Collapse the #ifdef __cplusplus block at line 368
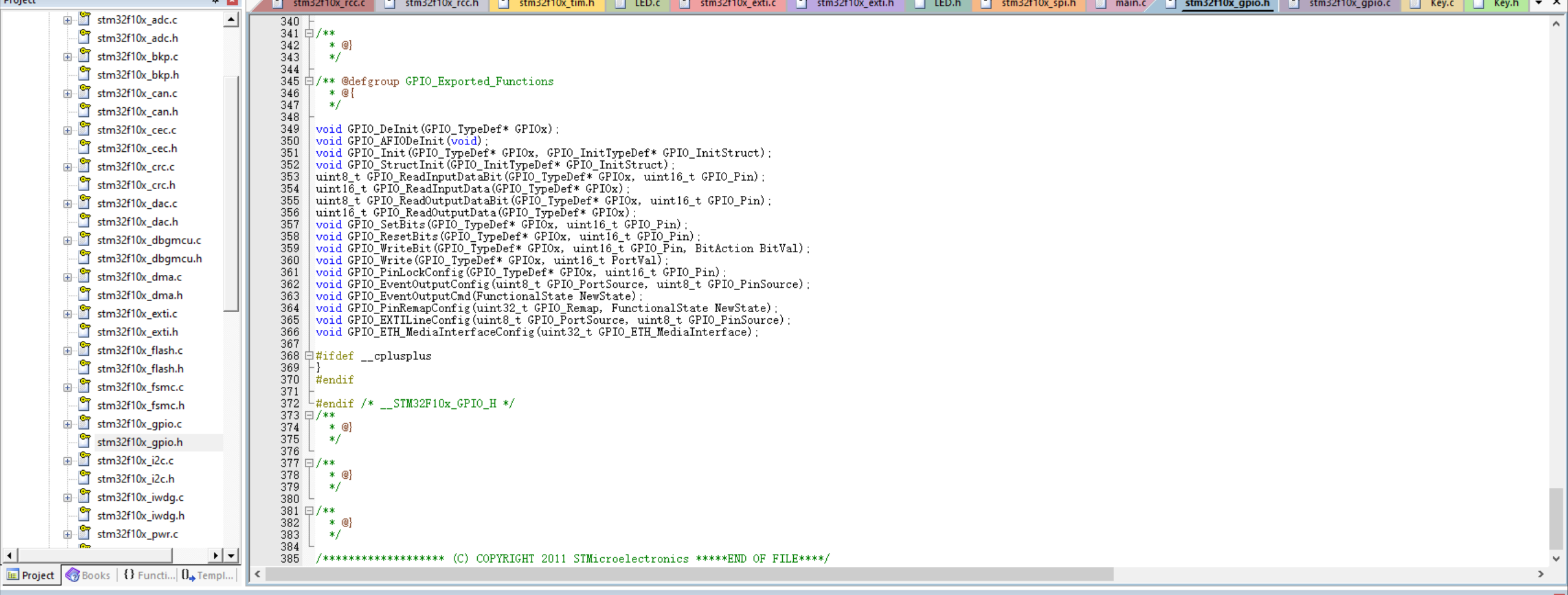The image size is (1568, 595). (x=309, y=356)
